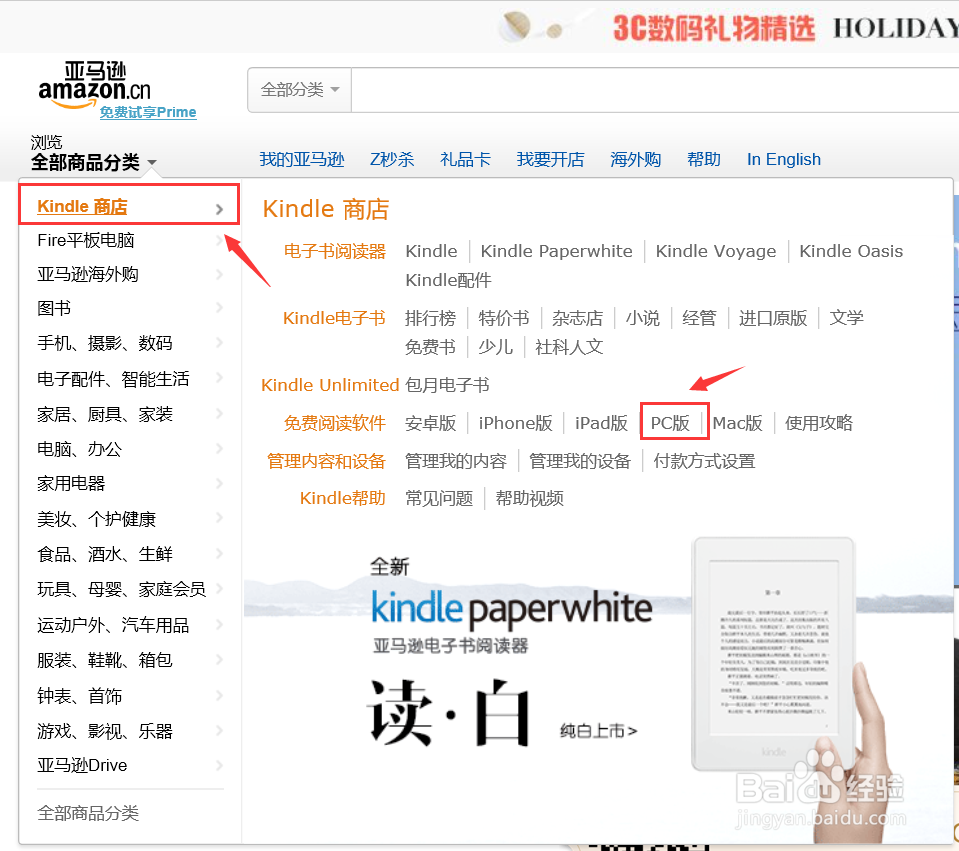Screen dimensions: 959x851
Task: Choose the 钟表、首饰 category
Action: point(80,696)
